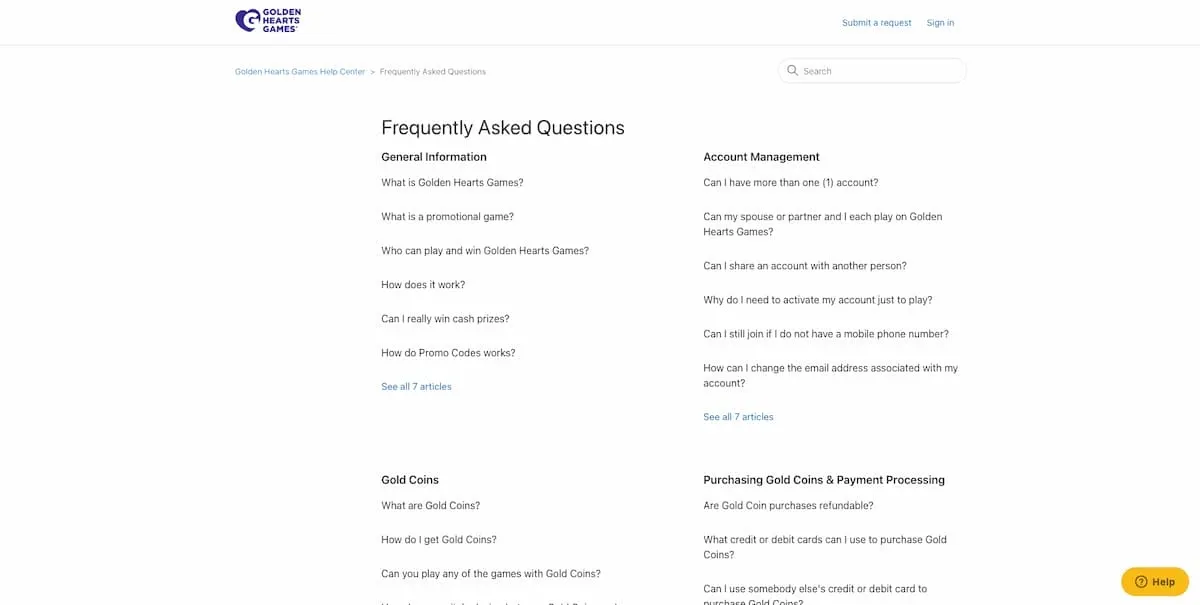1200x605 pixels.
Task: Open article on changing your email address
Action: pos(830,374)
